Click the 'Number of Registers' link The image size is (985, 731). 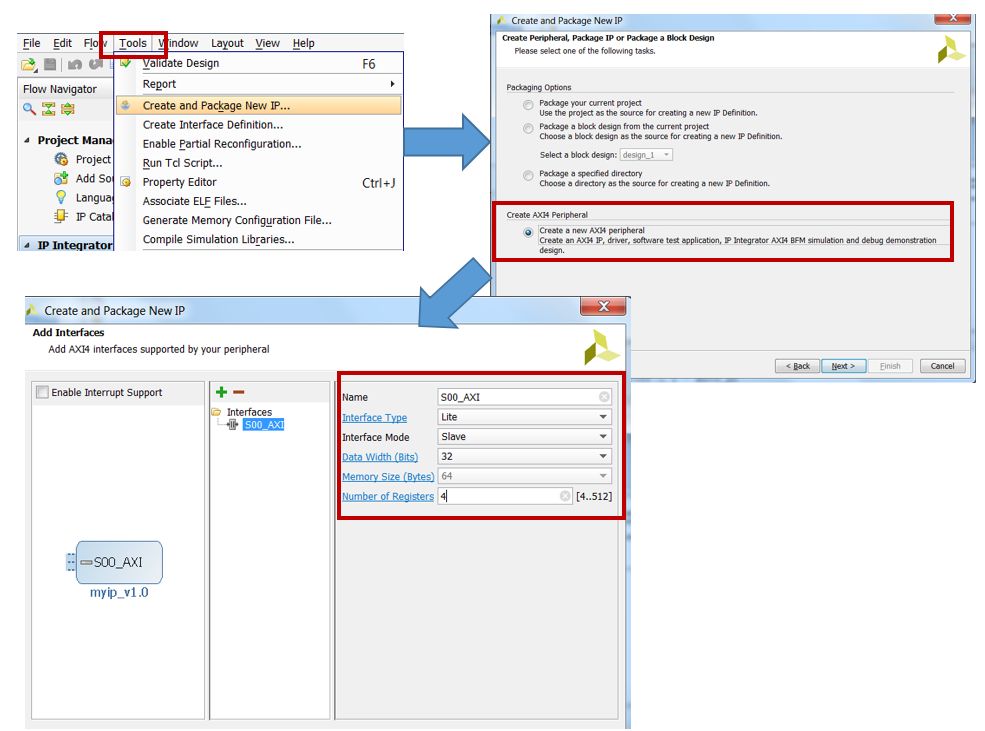[x=388, y=497]
